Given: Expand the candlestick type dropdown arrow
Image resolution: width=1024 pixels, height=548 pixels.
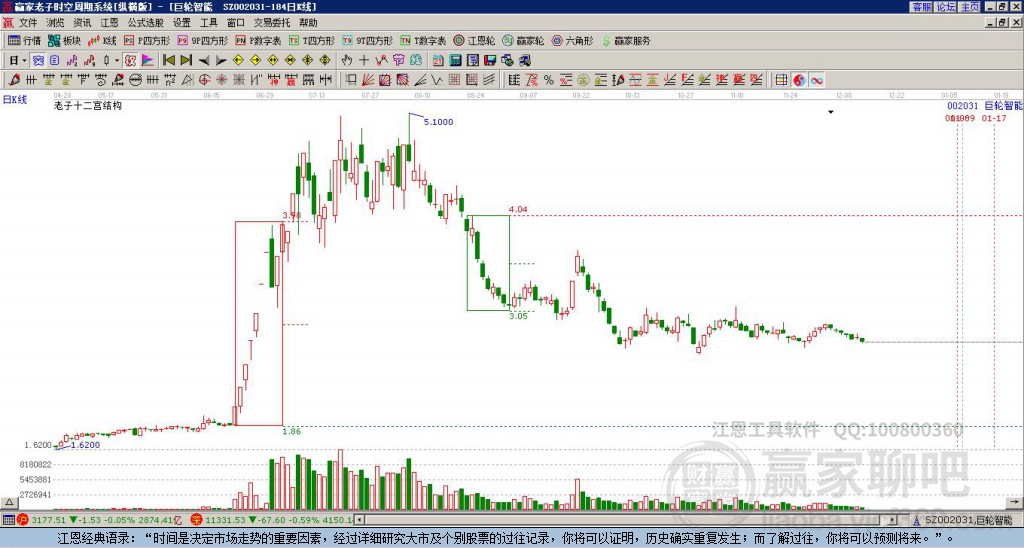Looking at the screenshot, I should click(117, 61).
